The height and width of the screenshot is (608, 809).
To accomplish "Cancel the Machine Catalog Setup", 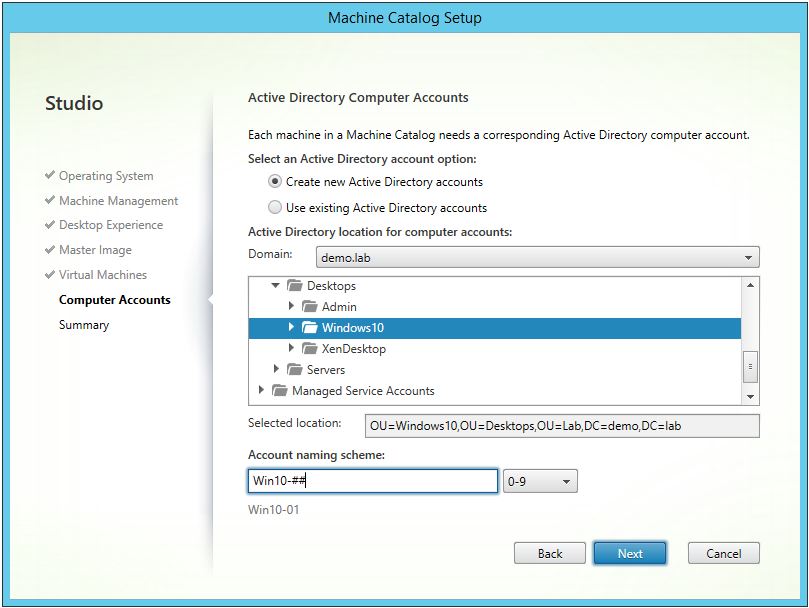I will (723, 553).
